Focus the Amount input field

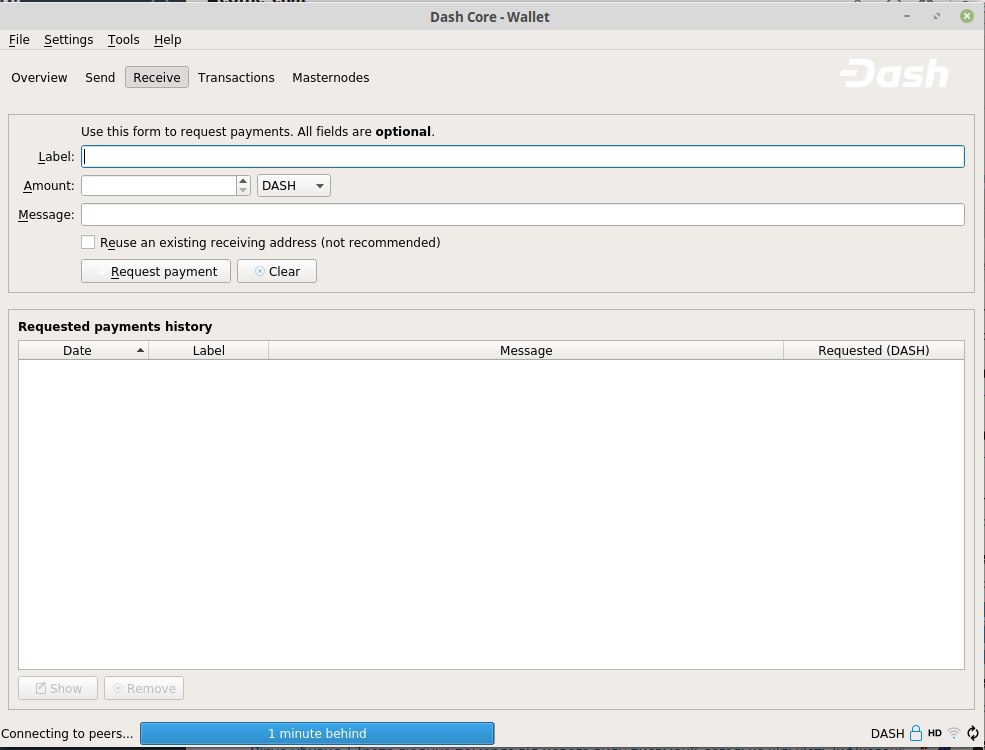(x=159, y=185)
